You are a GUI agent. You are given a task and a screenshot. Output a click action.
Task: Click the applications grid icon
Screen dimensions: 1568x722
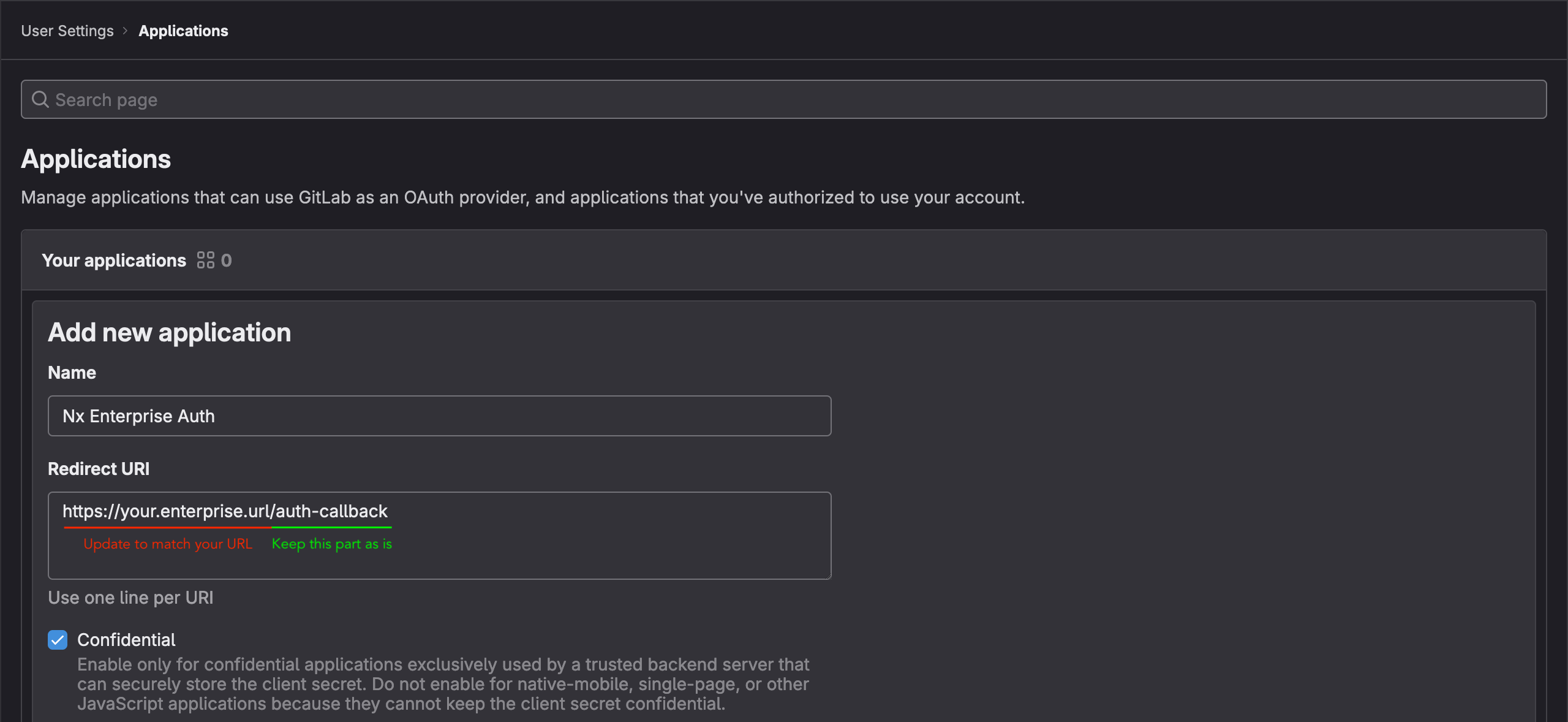[205, 260]
